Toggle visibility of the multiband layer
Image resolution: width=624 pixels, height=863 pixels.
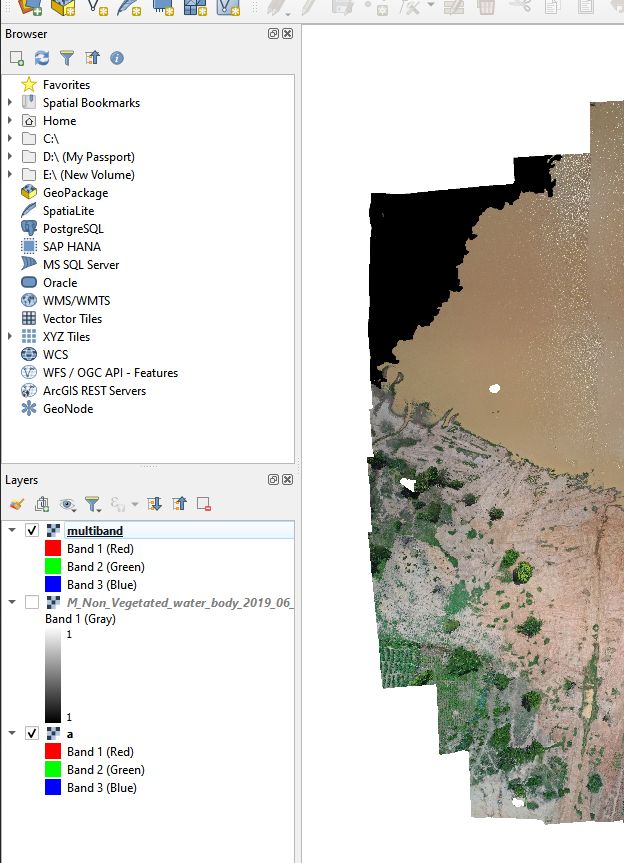click(x=32, y=530)
